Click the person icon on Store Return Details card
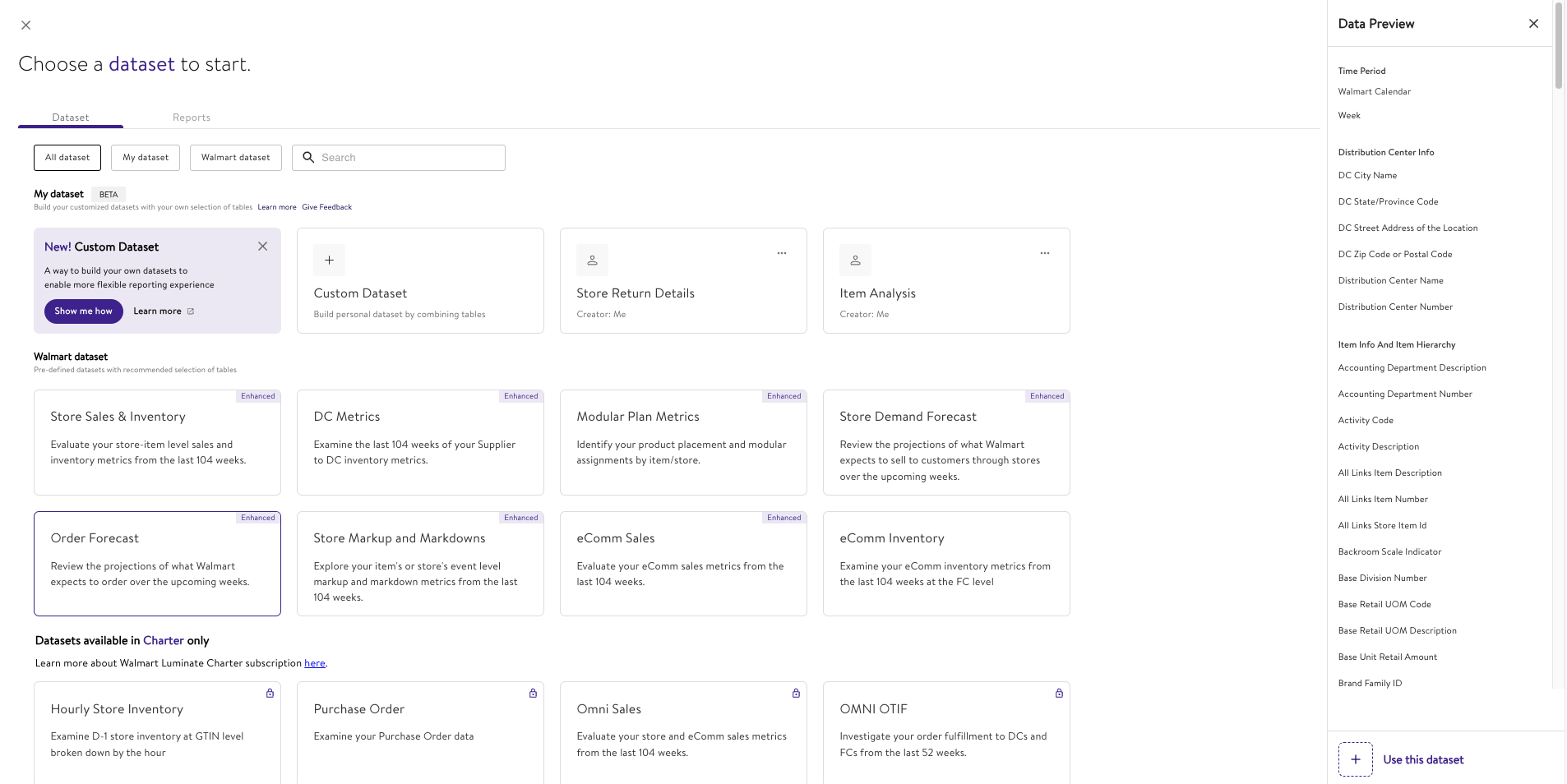 tap(592, 261)
